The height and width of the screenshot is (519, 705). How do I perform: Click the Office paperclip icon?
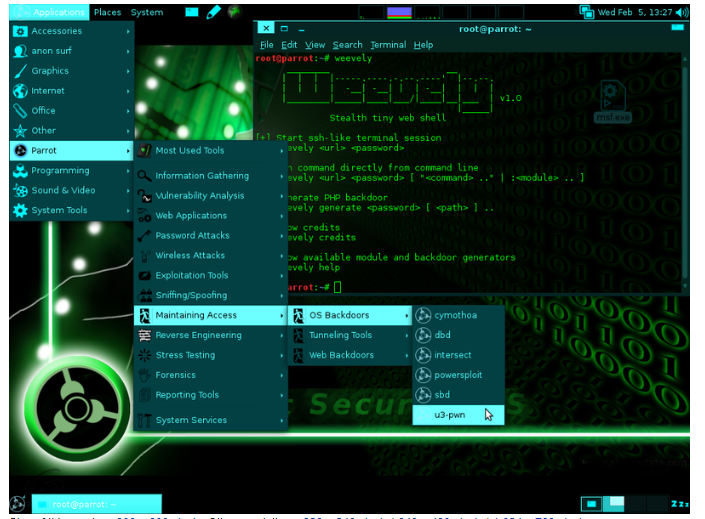[x=20, y=111]
